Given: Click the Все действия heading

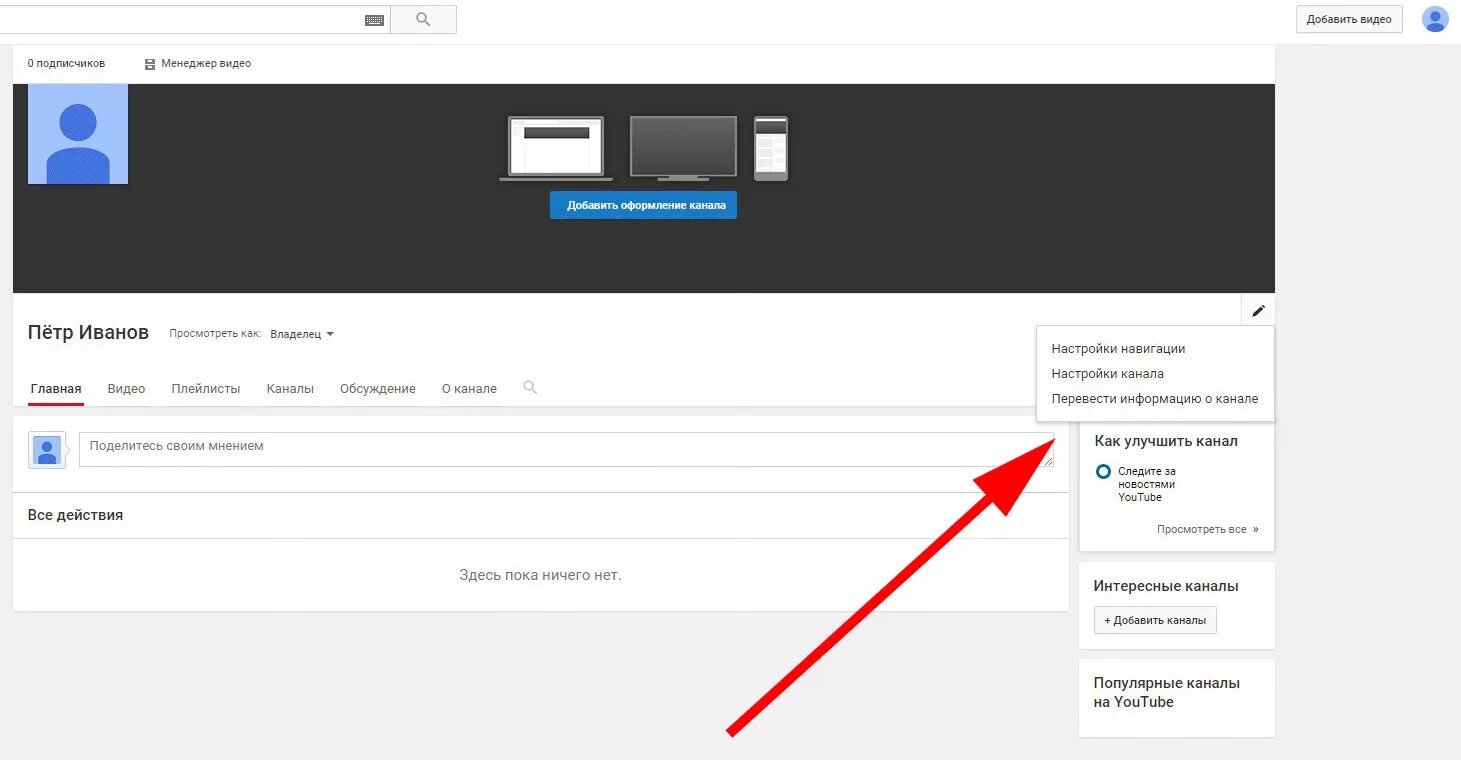Looking at the screenshot, I should point(75,515).
